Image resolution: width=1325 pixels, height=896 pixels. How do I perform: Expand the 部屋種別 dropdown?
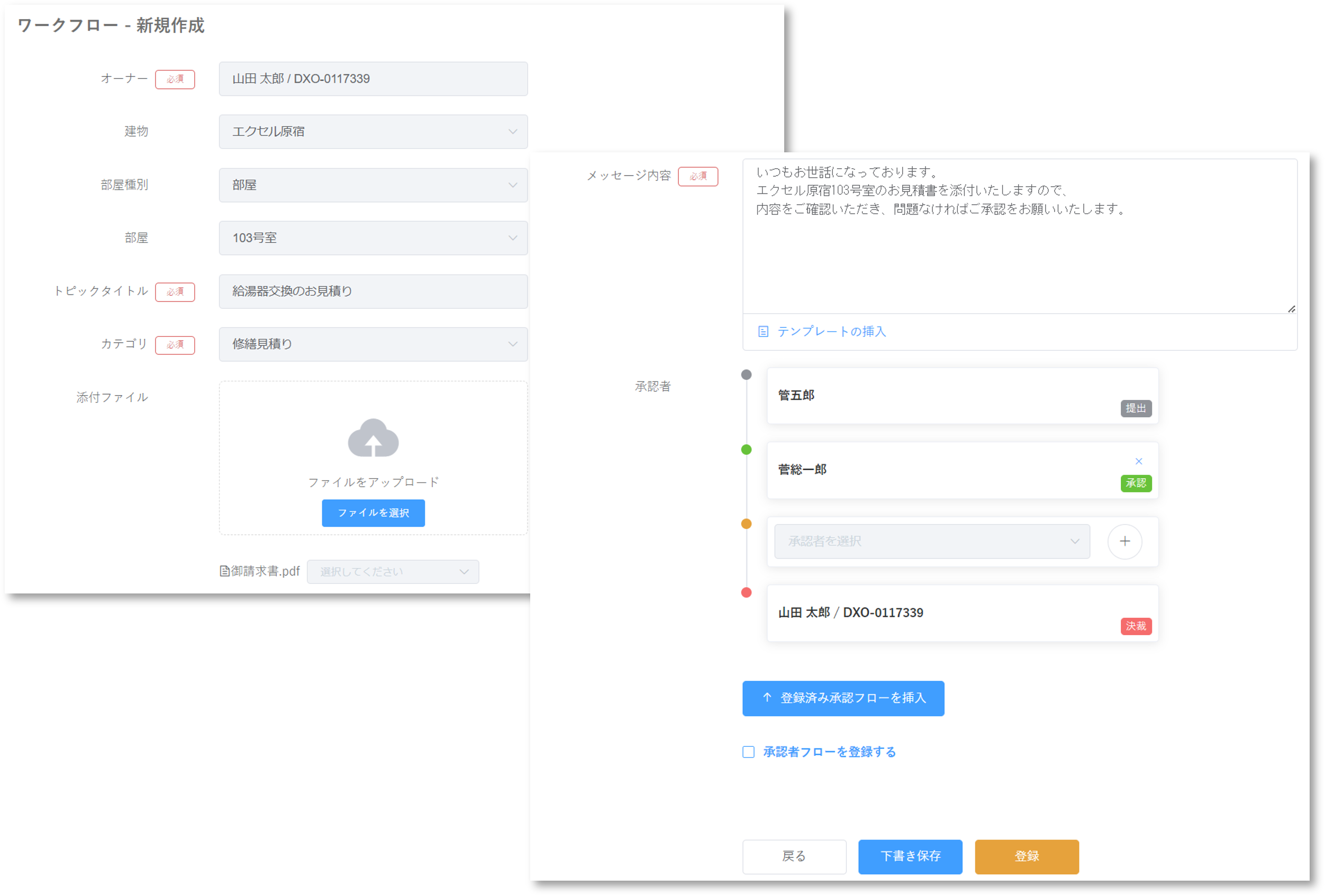coord(373,185)
